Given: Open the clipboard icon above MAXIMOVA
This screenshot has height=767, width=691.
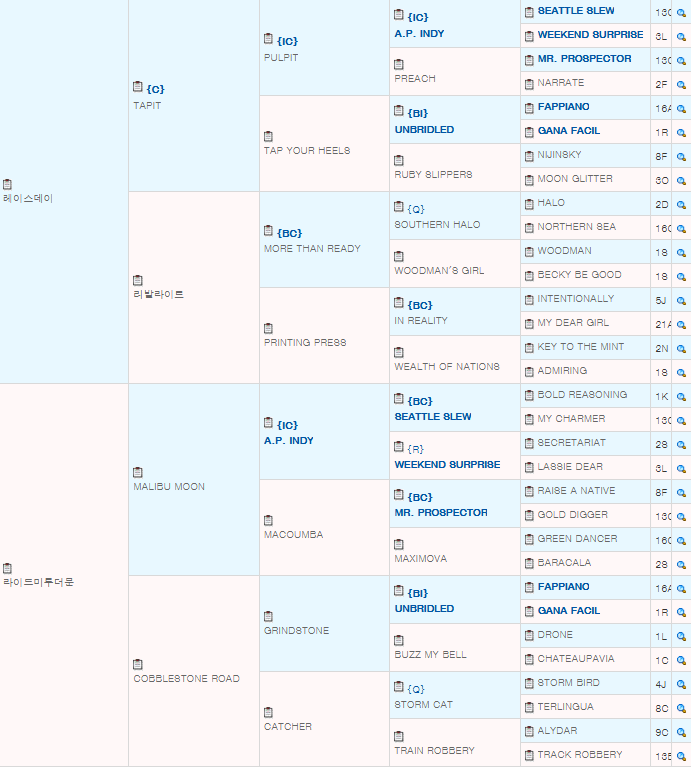Looking at the screenshot, I should (399, 544).
